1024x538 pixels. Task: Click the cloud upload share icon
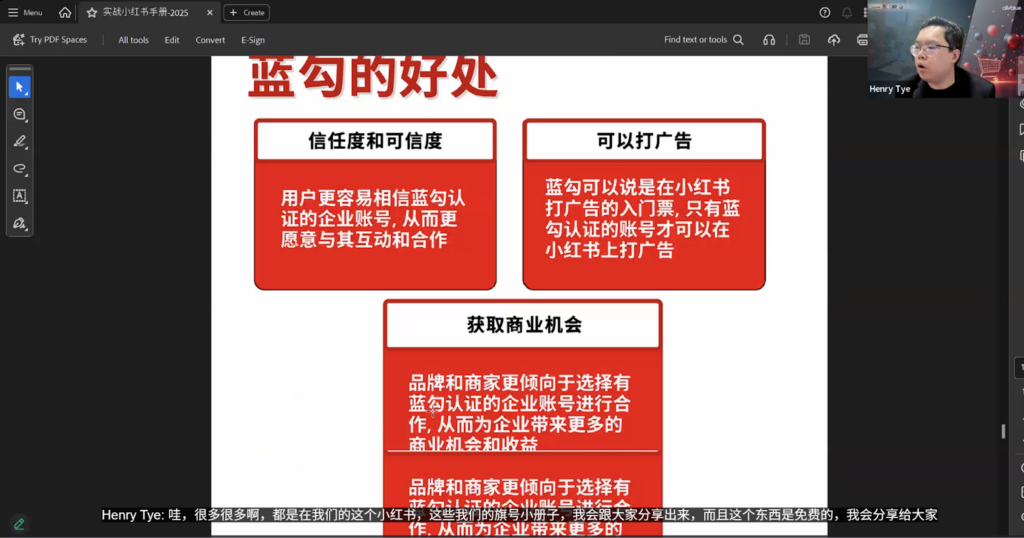pos(834,40)
